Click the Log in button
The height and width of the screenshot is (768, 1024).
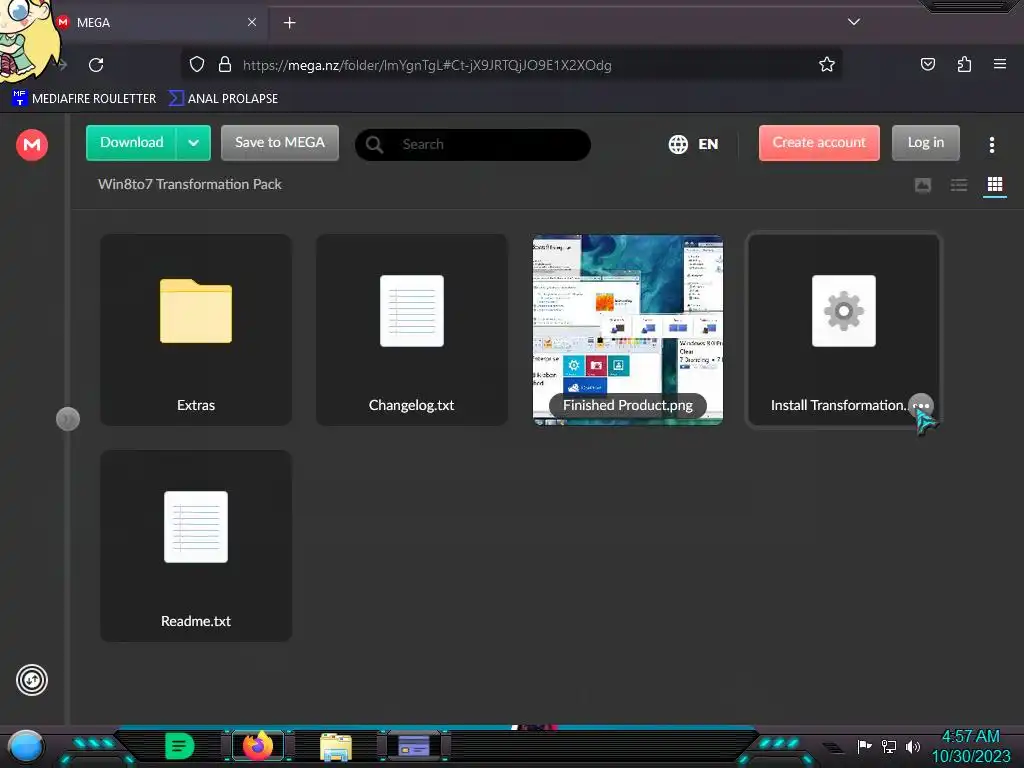click(x=925, y=142)
